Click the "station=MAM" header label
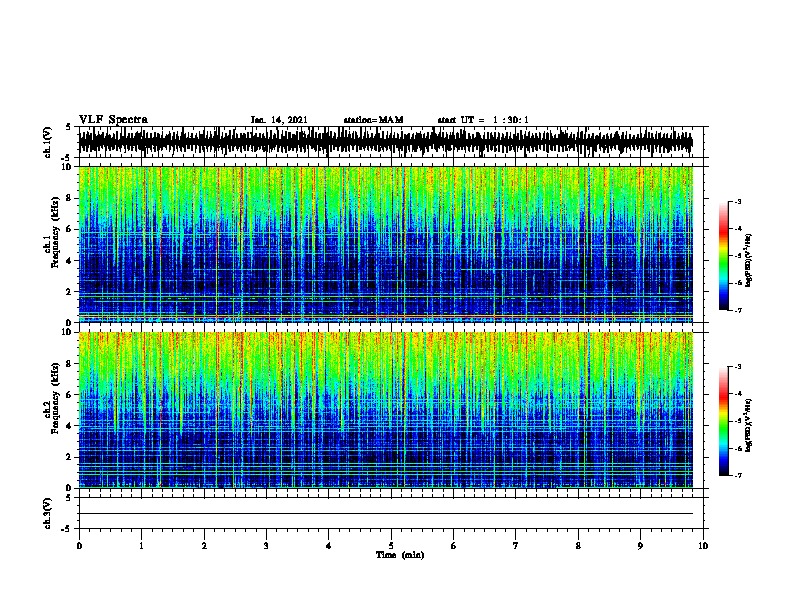792x612 pixels. tap(373, 120)
